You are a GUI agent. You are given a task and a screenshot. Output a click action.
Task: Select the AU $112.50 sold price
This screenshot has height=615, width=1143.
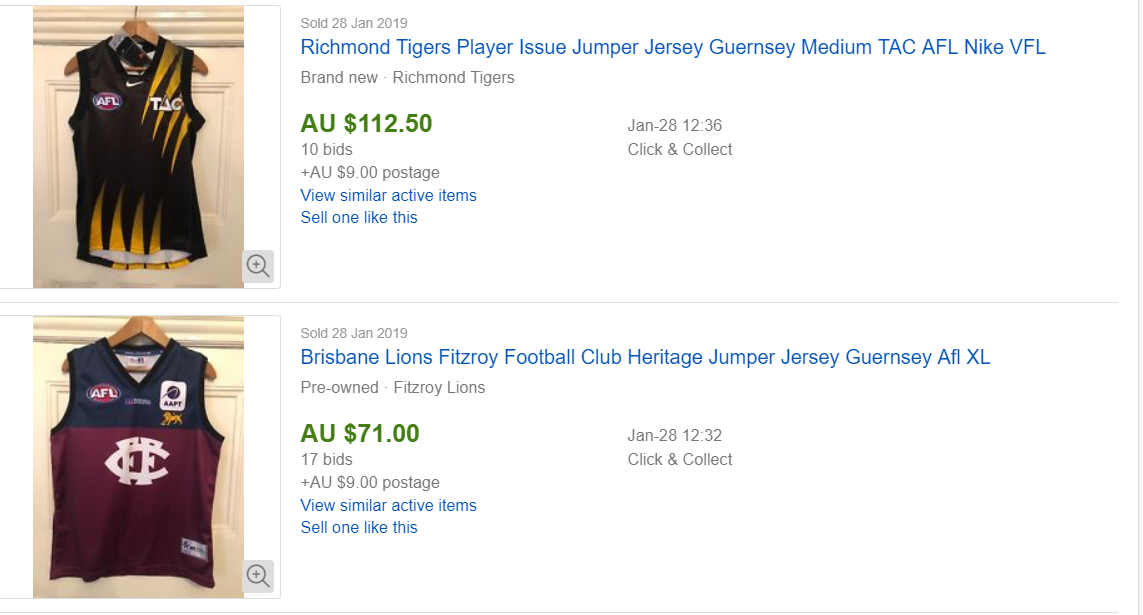pos(366,124)
